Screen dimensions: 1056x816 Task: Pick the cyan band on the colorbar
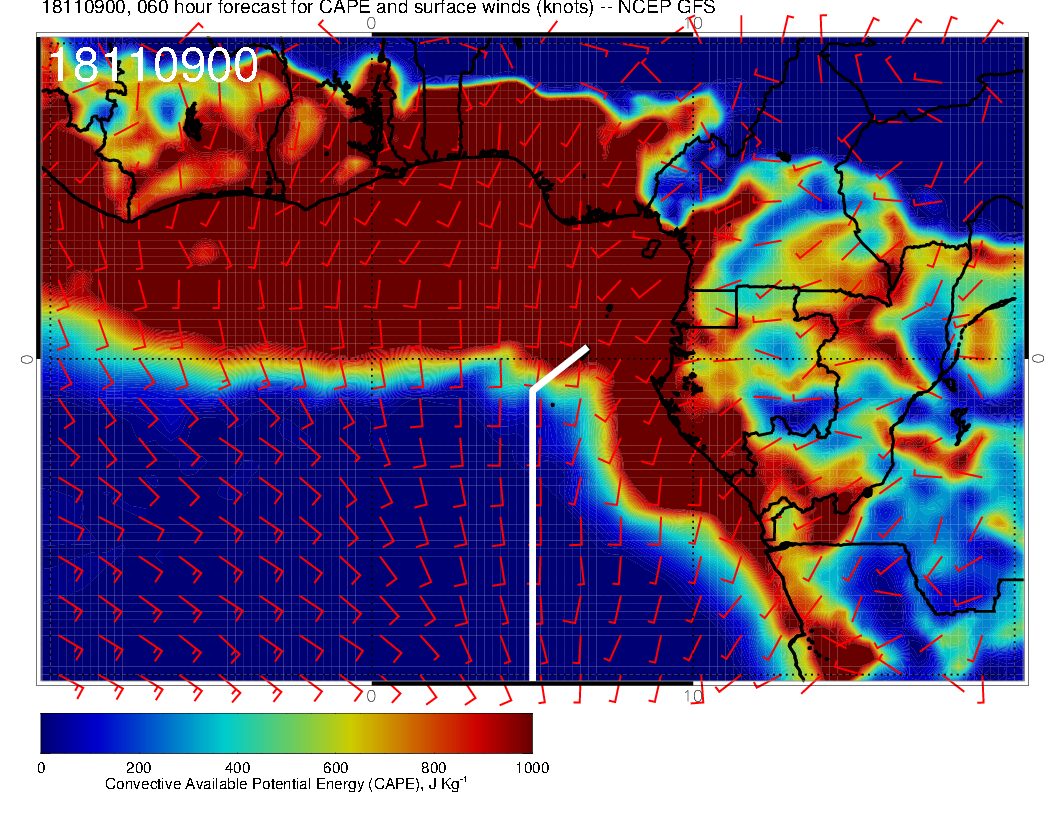click(240, 733)
